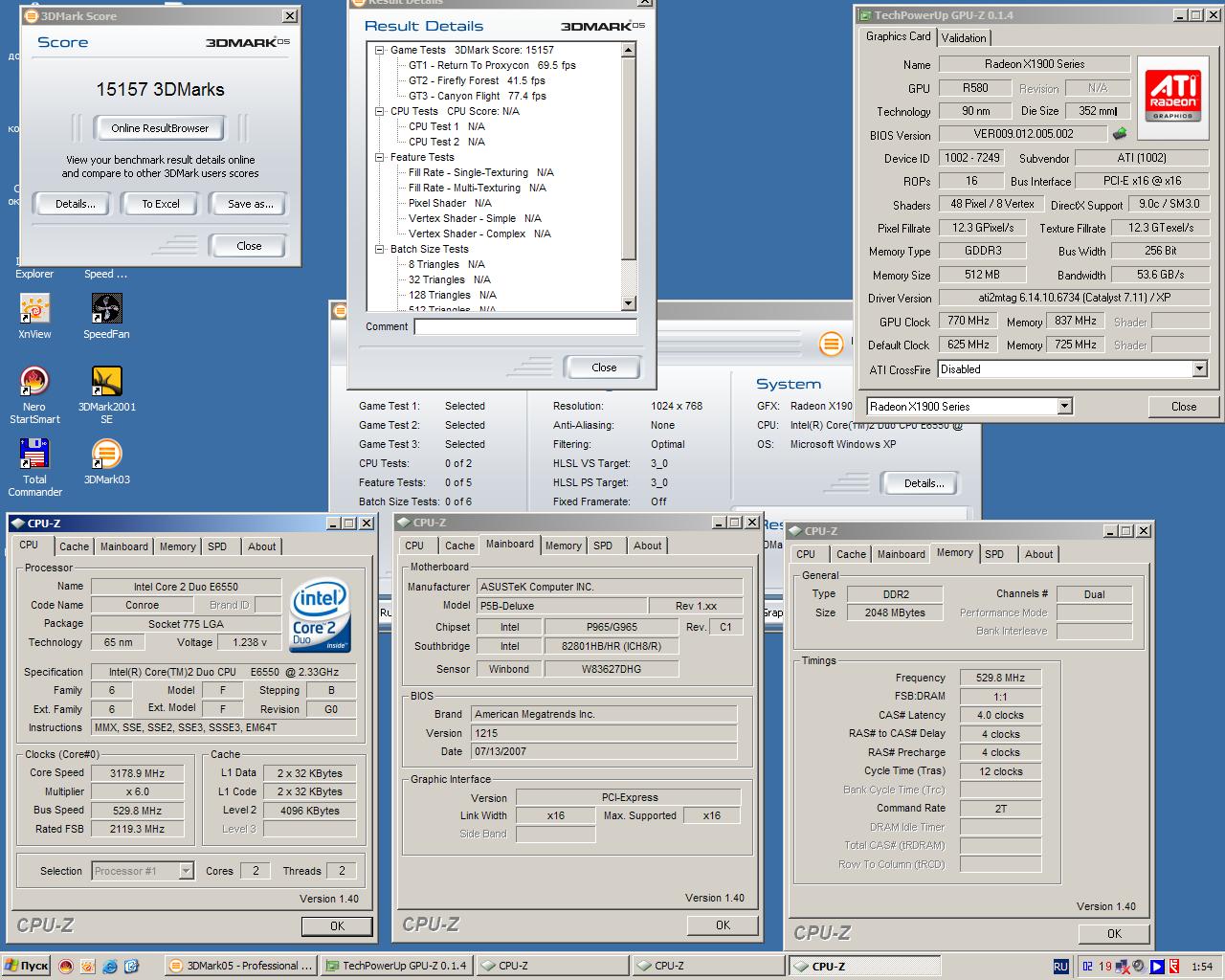Viewport: 1225px width, 980px height.
Task: Click the clock in the system tray
Action: (1202, 967)
